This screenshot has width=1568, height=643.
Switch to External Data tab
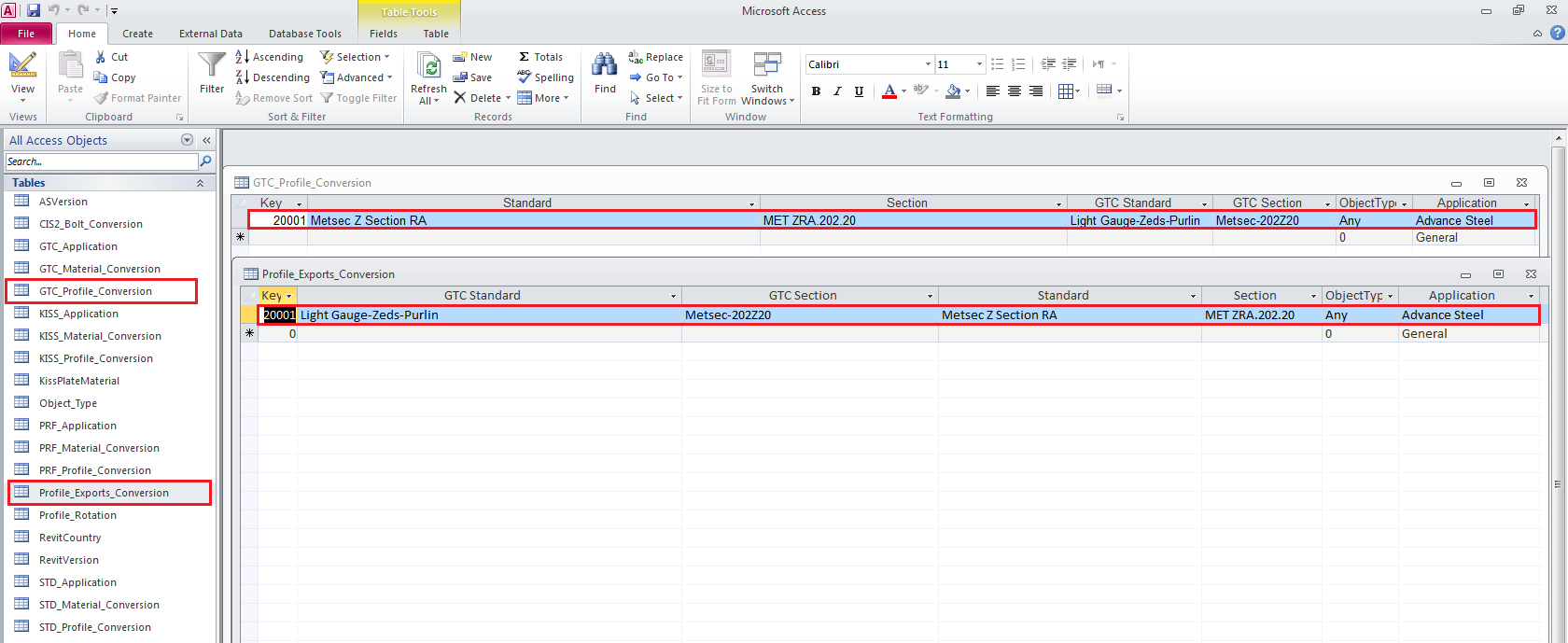click(211, 34)
